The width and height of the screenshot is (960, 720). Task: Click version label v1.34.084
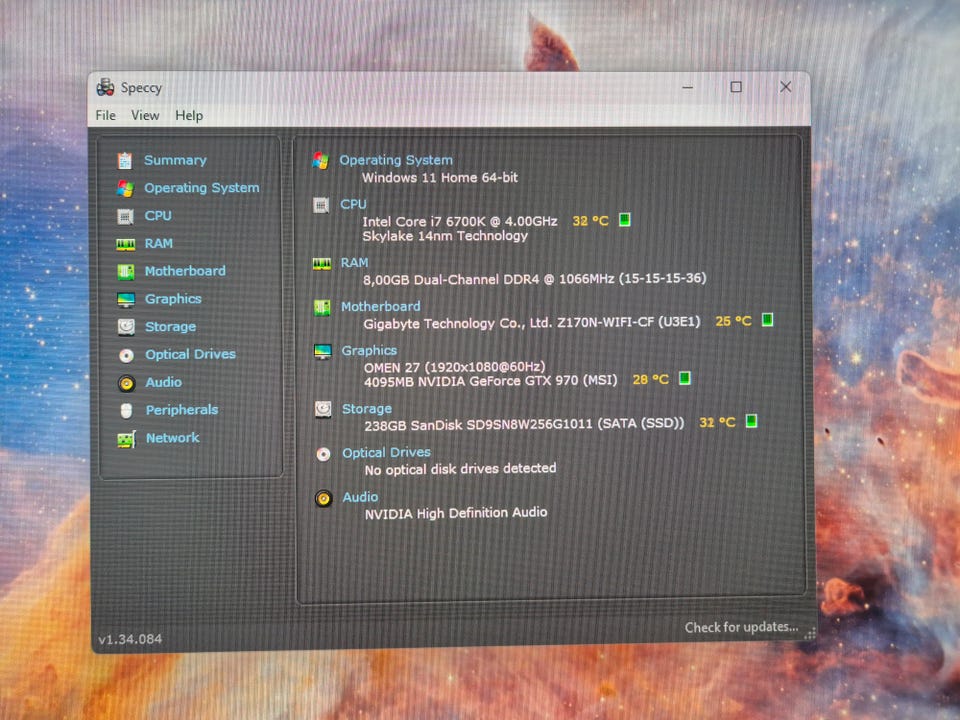coord(130,639)
